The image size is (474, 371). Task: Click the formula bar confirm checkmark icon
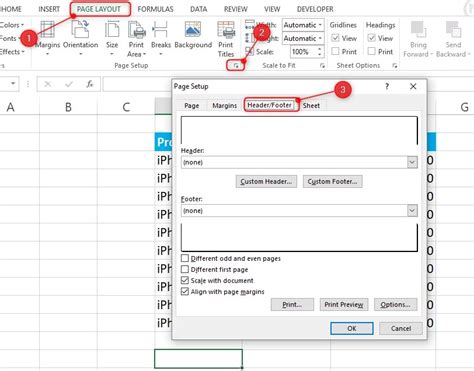(x=69, y=84)
